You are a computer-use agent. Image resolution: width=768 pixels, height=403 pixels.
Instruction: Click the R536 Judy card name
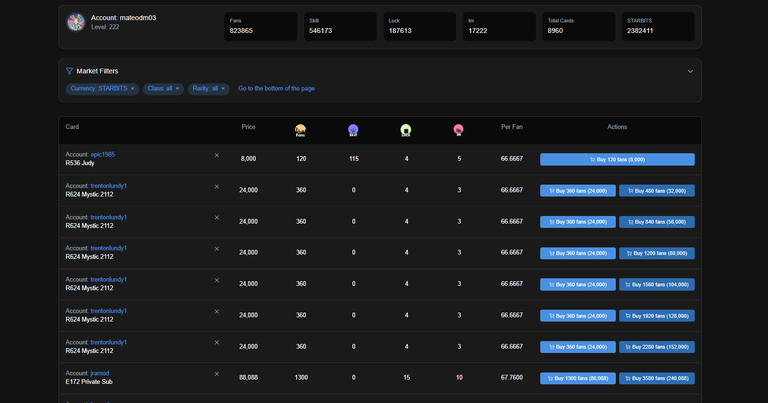pyautogui.click(x=80, y=163)
